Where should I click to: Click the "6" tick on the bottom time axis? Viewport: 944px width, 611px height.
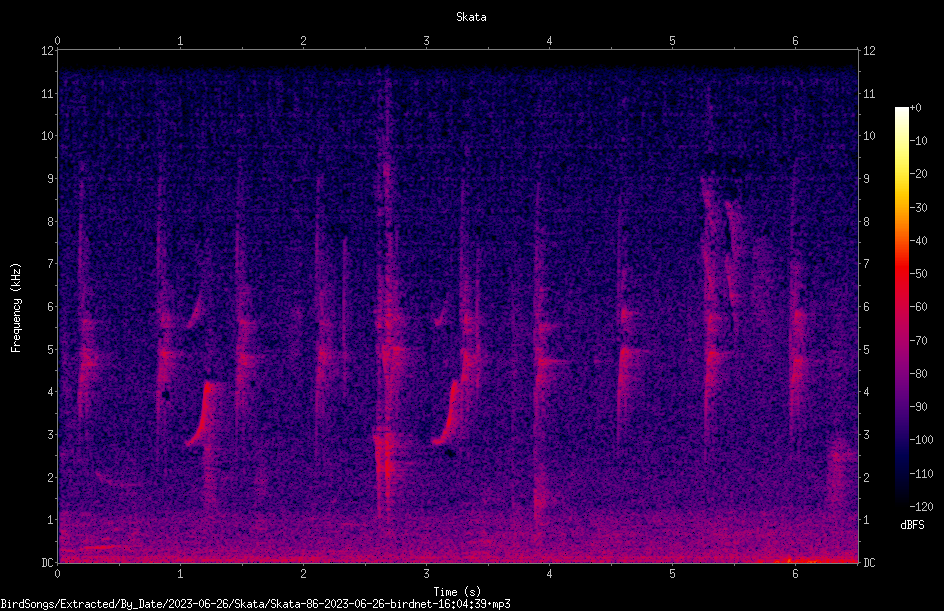tap(795, 574)
